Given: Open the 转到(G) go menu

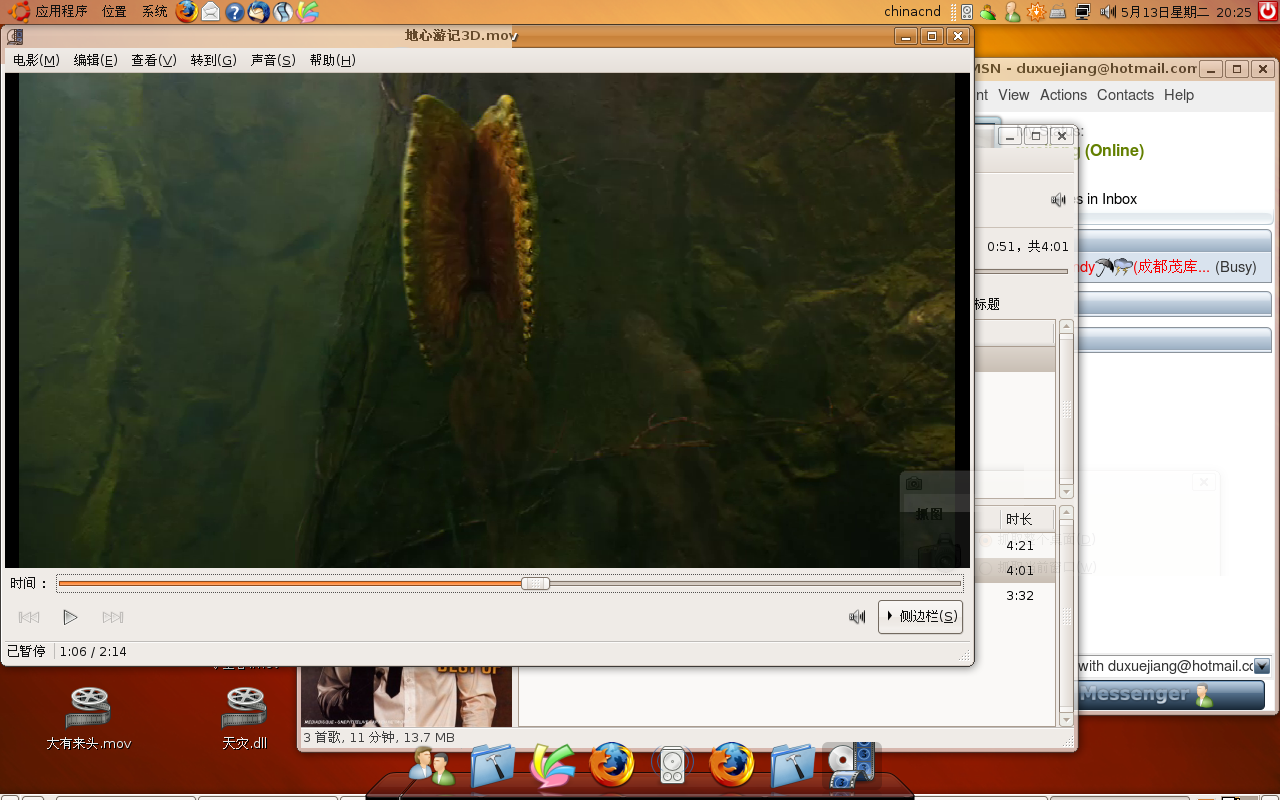Looking at the screenshot, I should 214,60.
